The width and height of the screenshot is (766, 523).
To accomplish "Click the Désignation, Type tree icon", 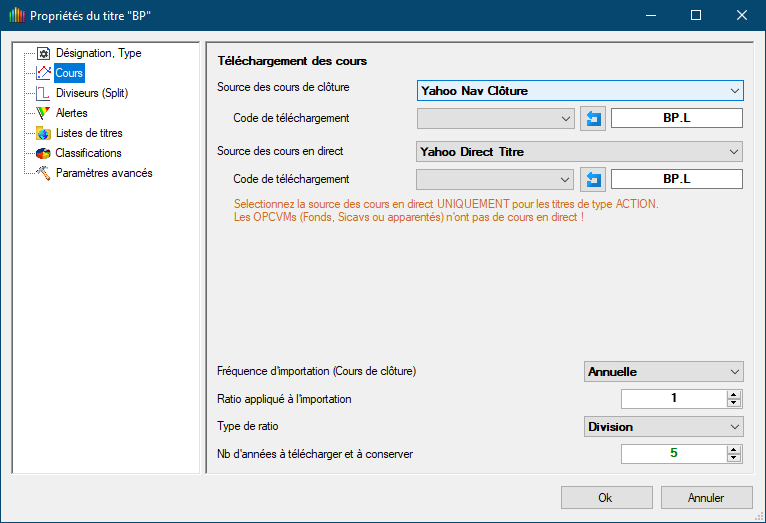I will [43, 53].
